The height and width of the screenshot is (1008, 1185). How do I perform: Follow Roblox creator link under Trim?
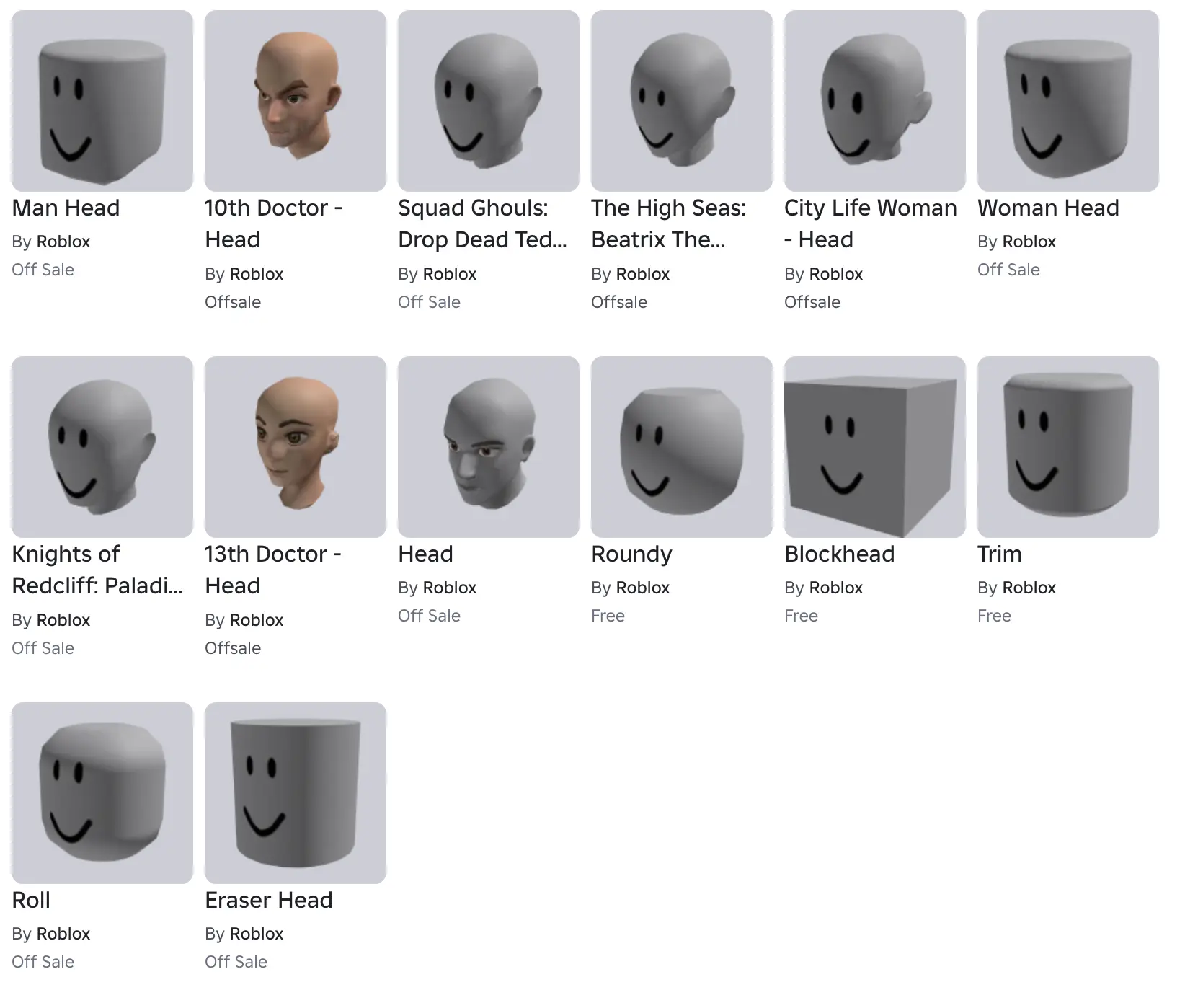1029,588
